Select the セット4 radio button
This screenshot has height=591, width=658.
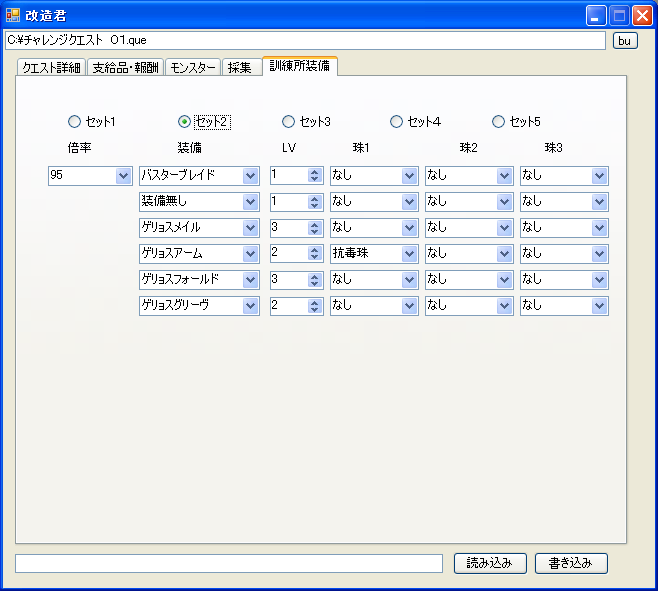pos(397,122)
